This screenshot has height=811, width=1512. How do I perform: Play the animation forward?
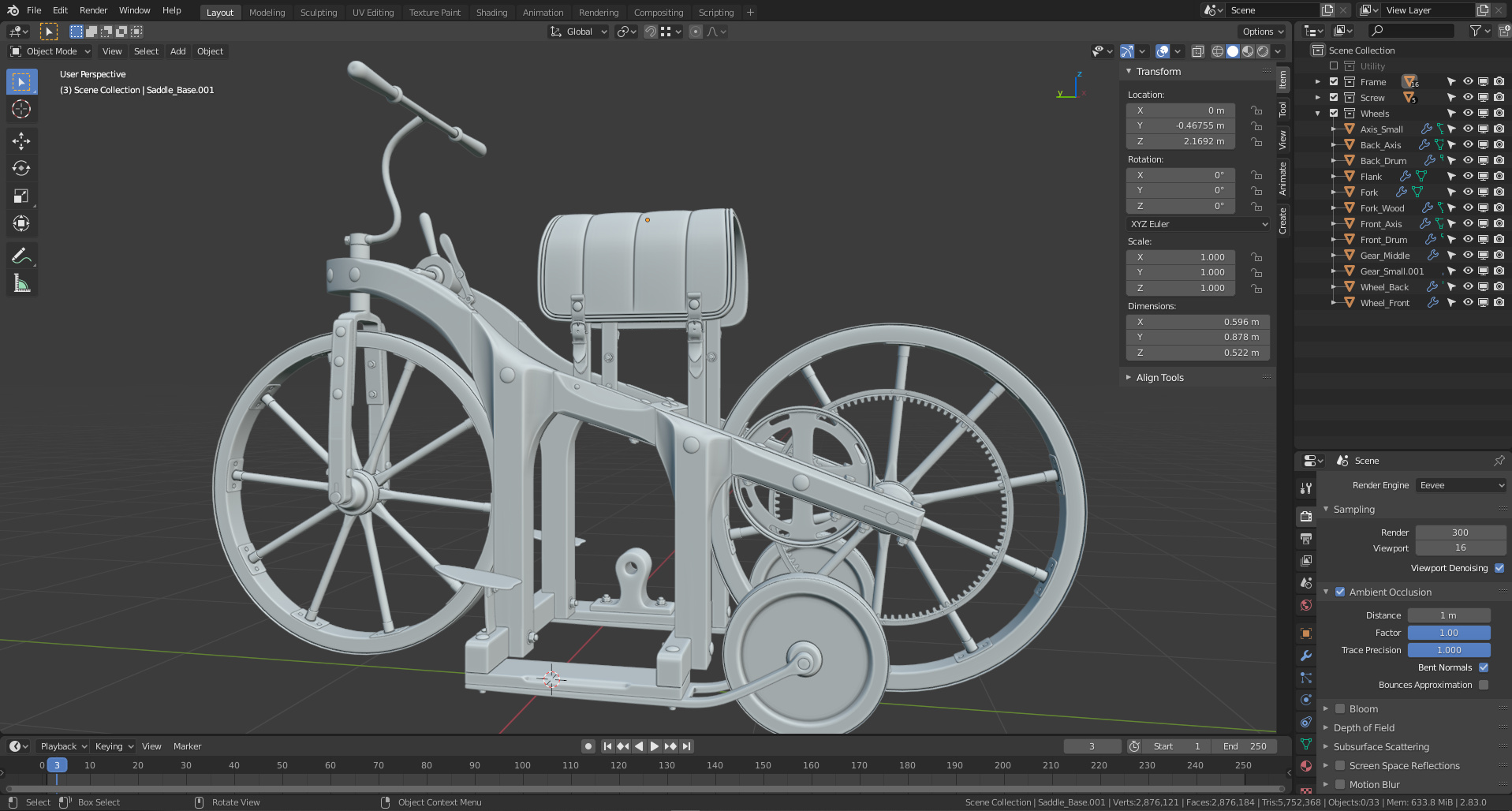pos(655,746)
